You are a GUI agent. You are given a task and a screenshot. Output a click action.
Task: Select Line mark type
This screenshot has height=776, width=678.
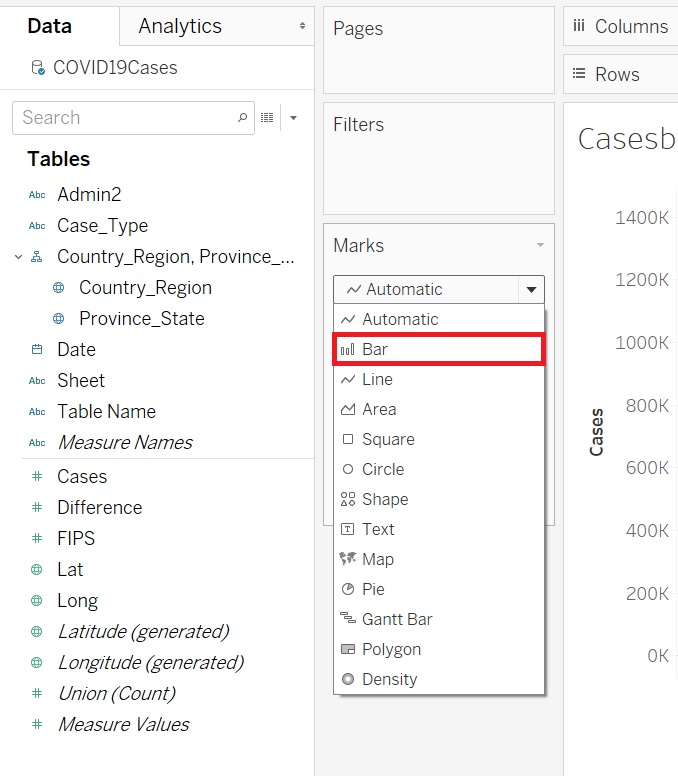[439, 380]
